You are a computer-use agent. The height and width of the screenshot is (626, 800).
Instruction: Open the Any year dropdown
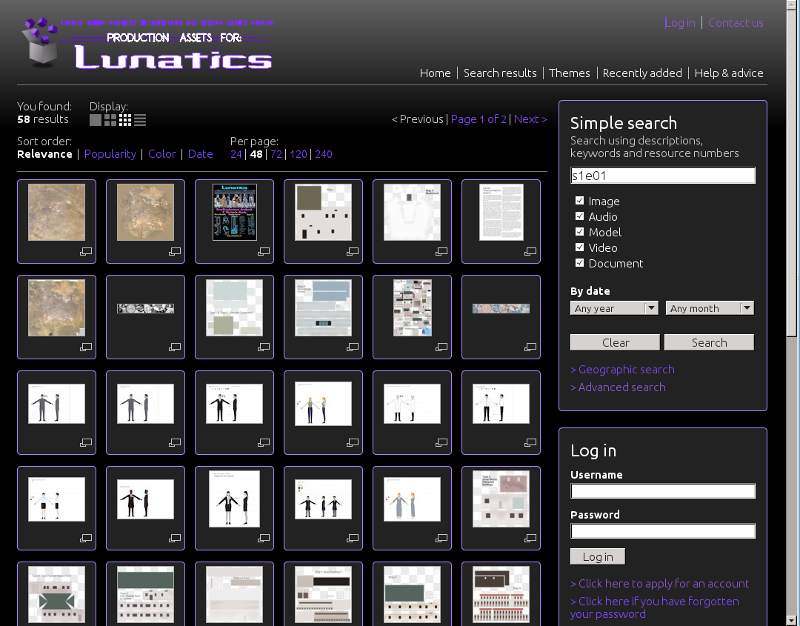coord(614,309)
